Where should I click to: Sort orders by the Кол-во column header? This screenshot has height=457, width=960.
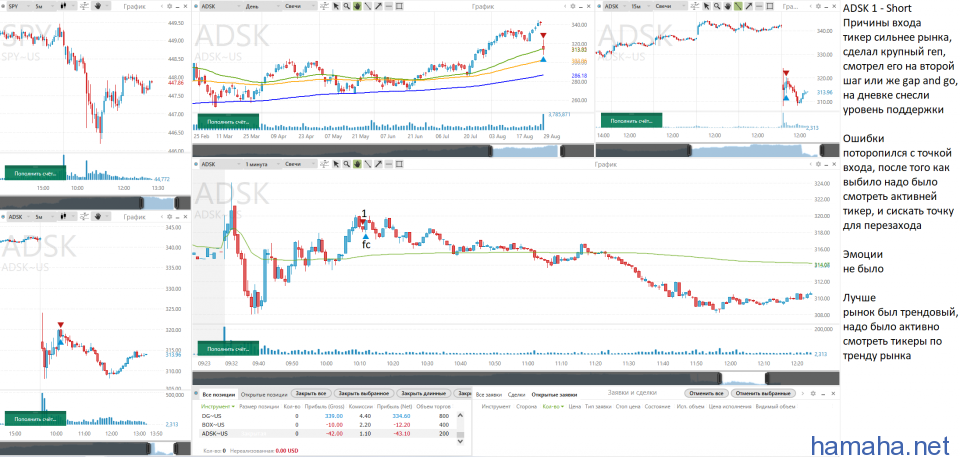[x=553, y=406]
